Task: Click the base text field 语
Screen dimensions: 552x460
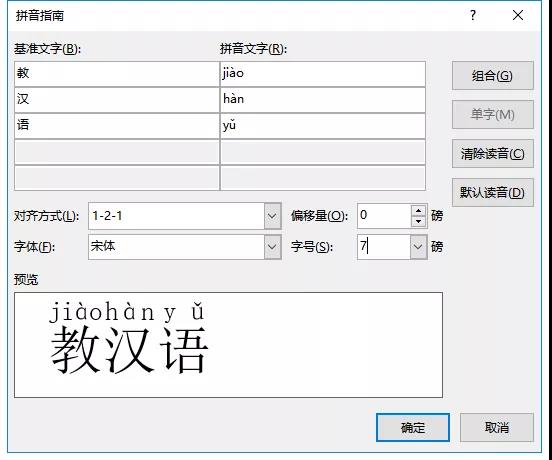Action: (117, 126)
